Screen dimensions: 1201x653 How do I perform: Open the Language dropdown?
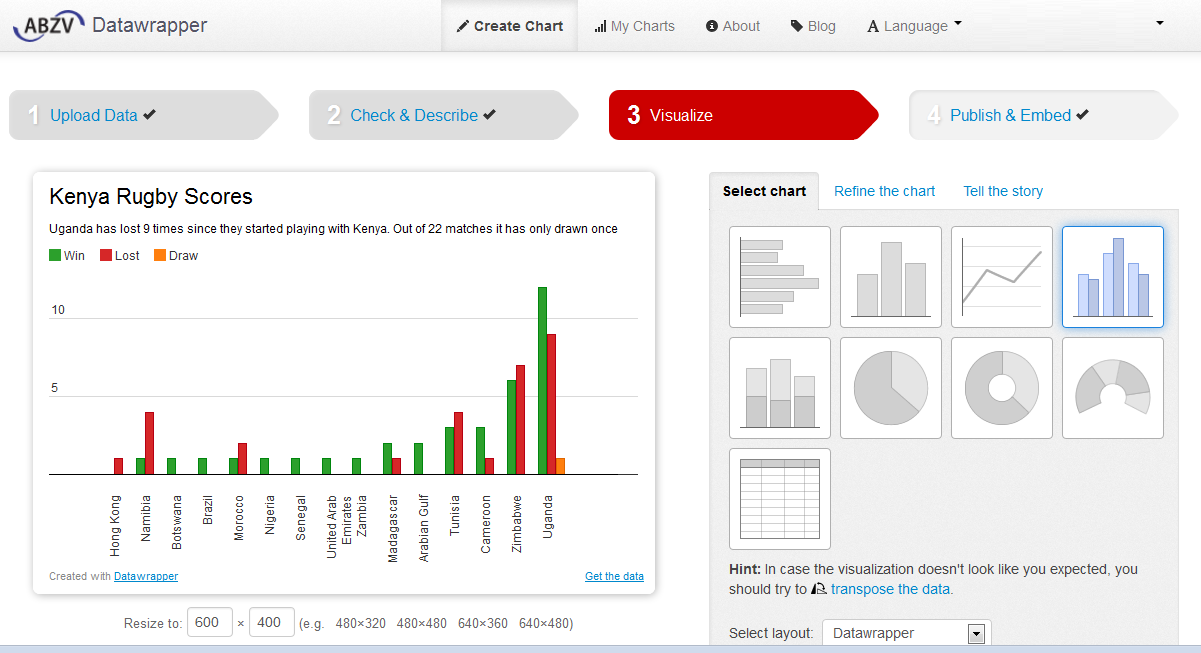pyautogui.click(x=914, y=26)
